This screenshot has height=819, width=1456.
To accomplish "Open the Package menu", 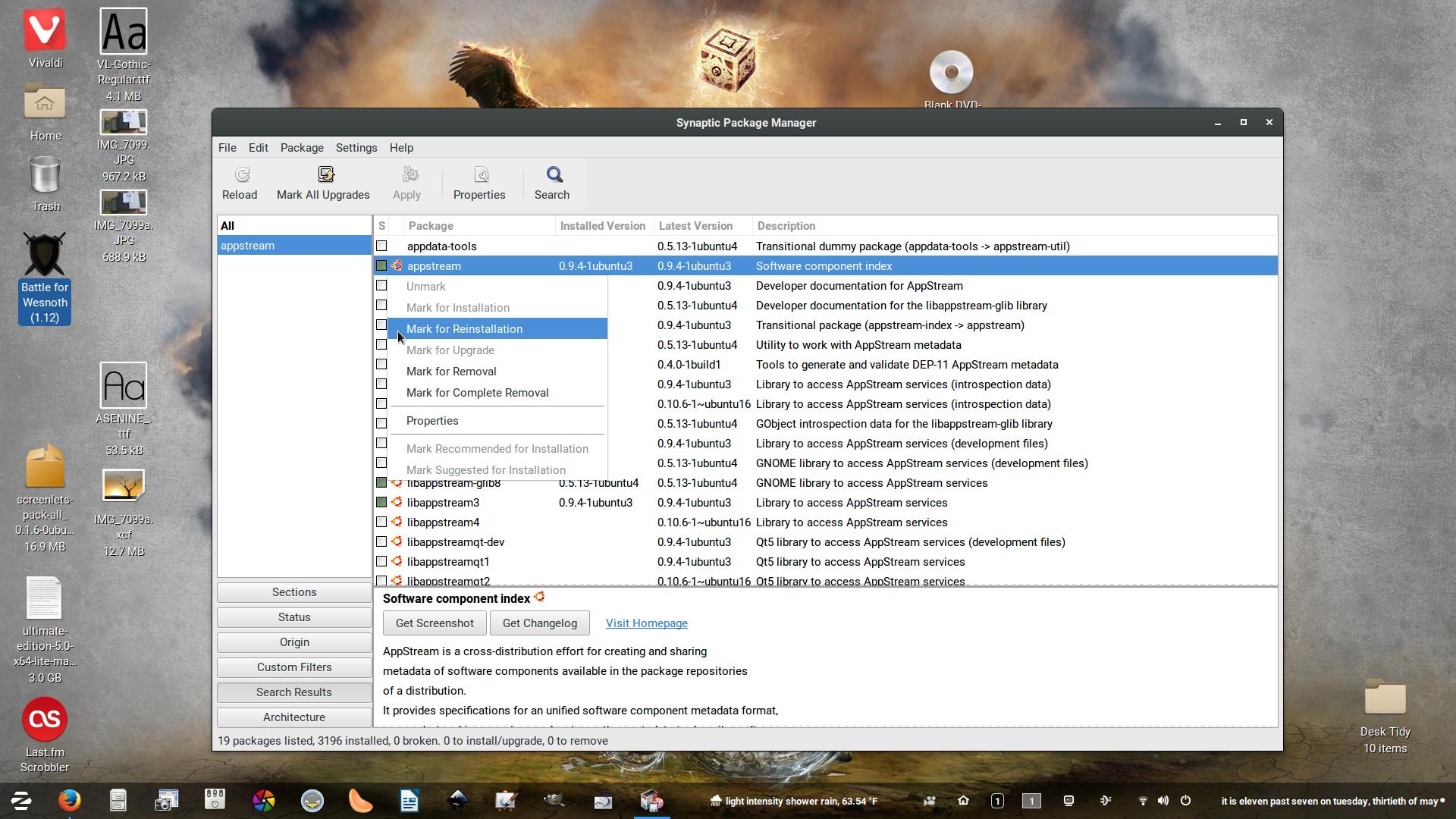I will pyautogui.click(x=302, y=148).
